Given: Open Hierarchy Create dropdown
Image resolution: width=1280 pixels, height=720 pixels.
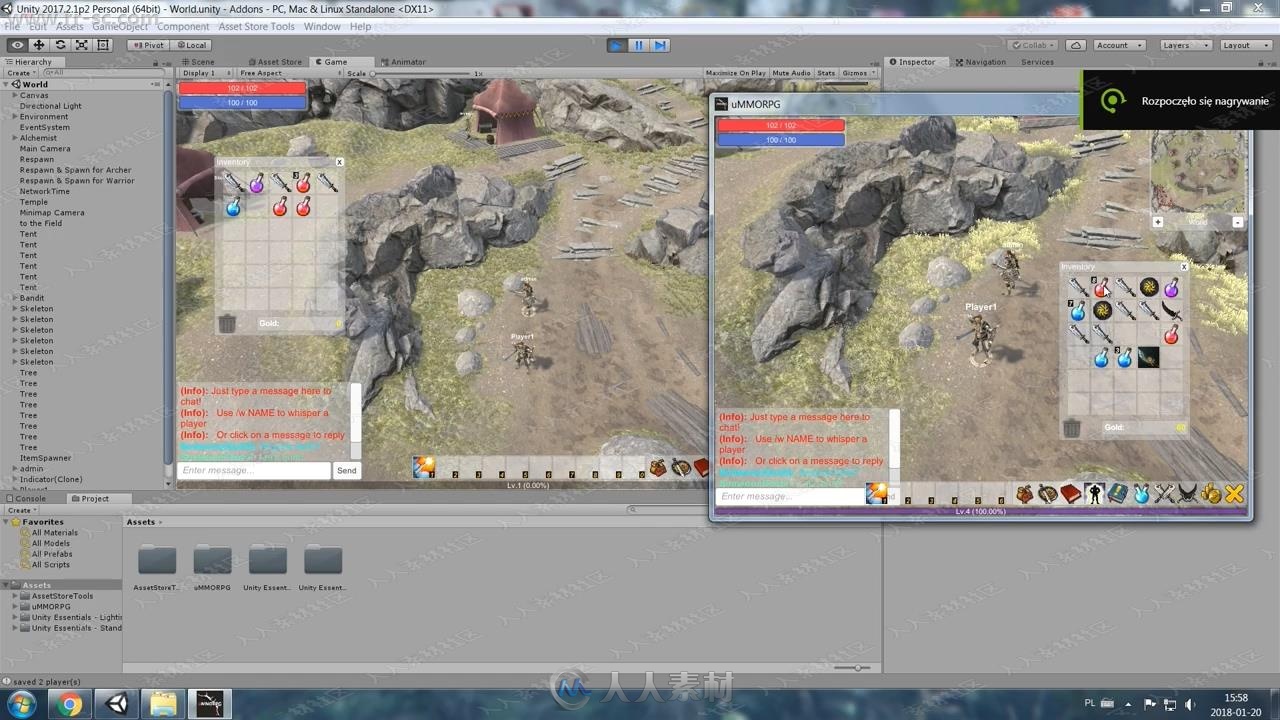Looking at the screenshot, I should point(20,73).
